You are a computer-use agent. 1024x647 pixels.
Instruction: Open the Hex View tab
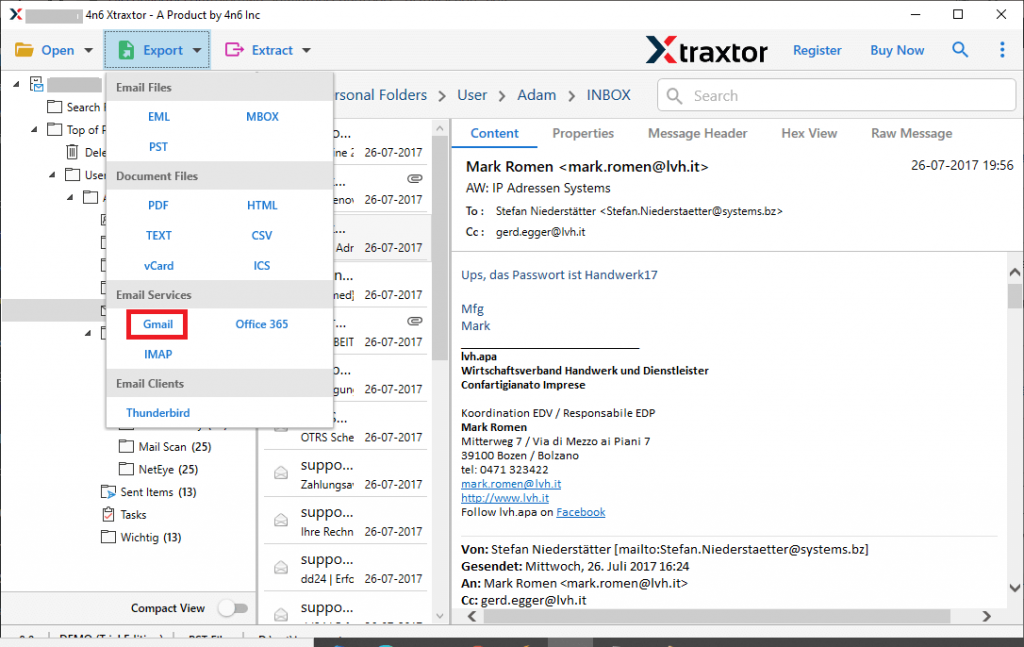pyautogui.click(x=809, y=133)
